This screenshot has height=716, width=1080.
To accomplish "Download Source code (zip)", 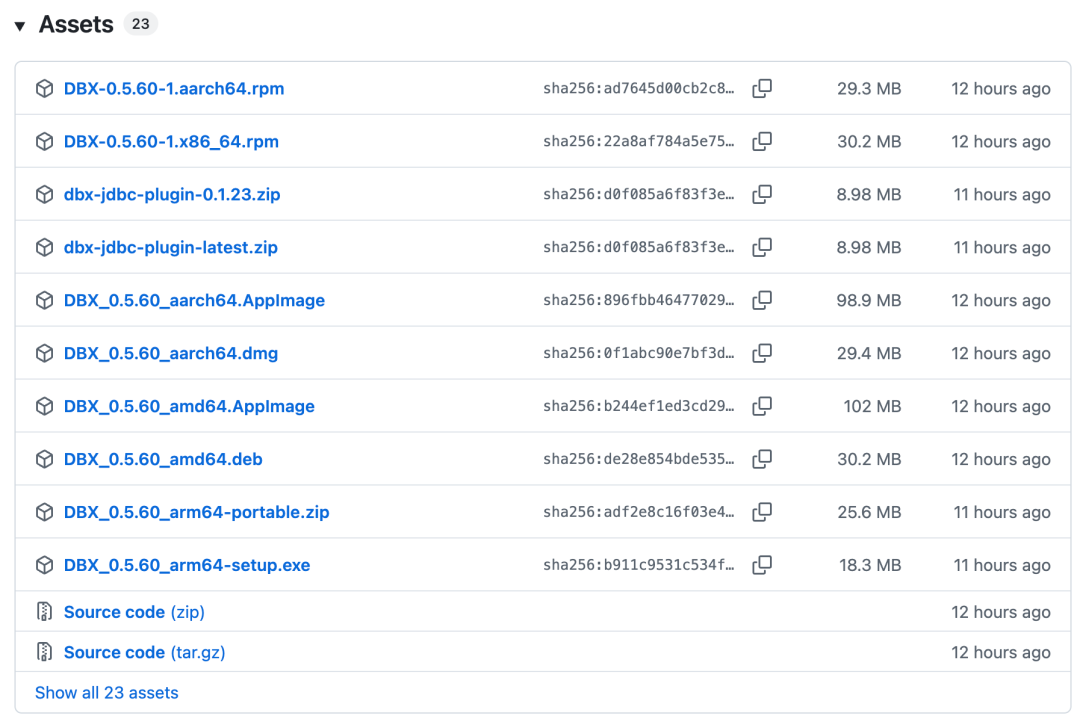I will [134, 612].
